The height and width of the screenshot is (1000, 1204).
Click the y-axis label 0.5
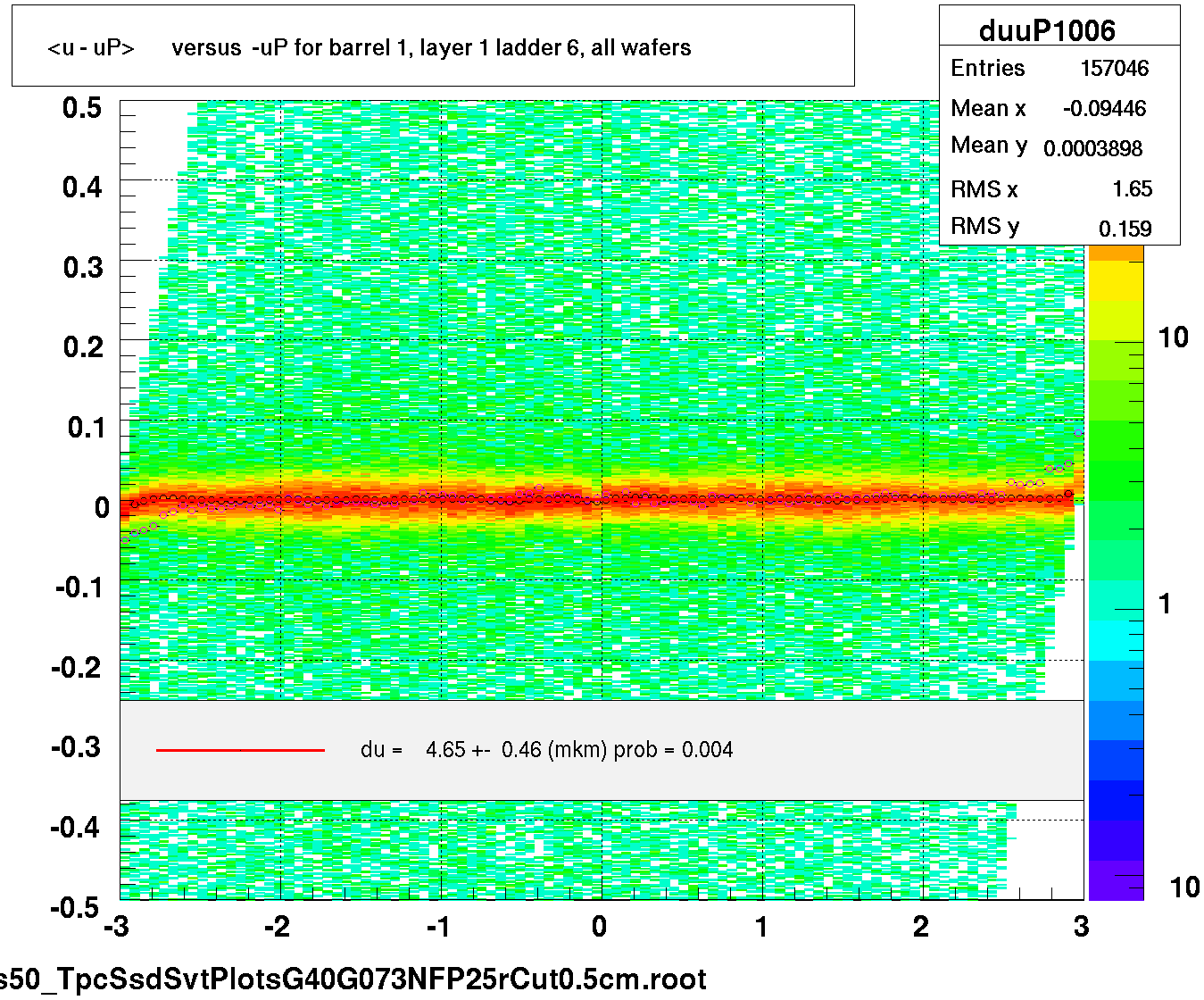[x=82, y=108]
